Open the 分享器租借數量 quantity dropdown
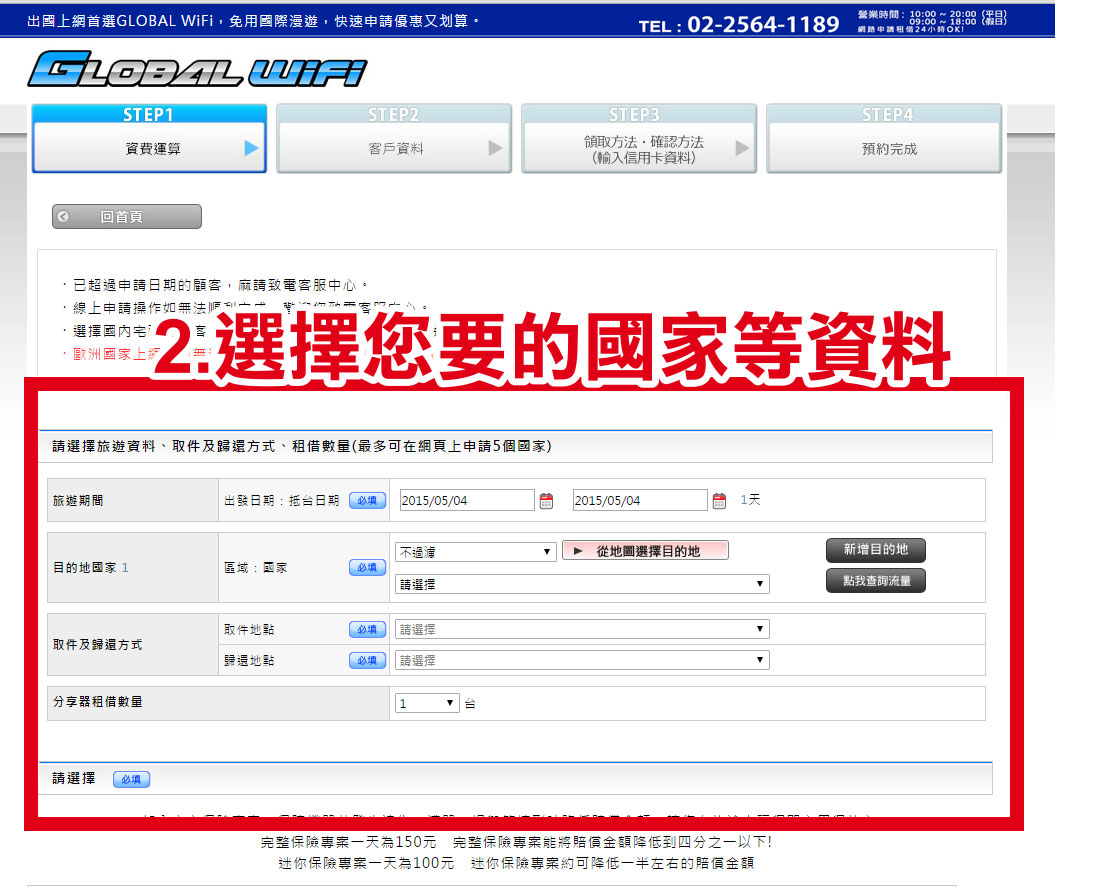The width and height of the screenshot is (1114, 887). click(x=427, y=703)
